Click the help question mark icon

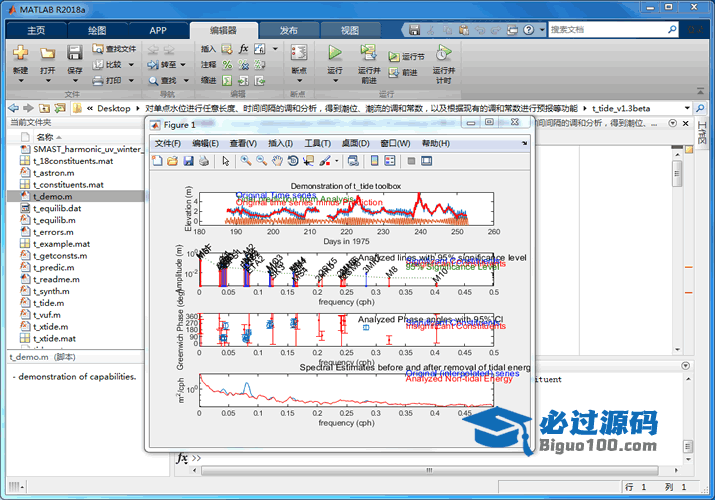coord(528,30)
